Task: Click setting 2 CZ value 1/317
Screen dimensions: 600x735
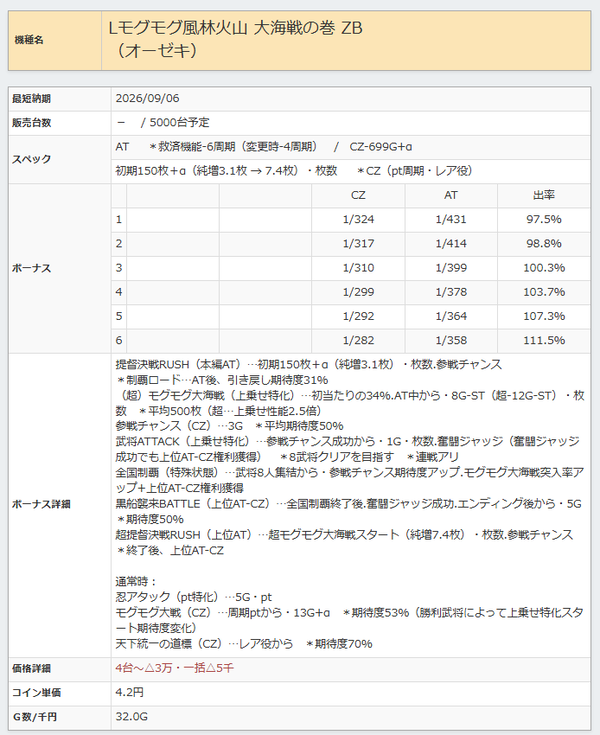Action: tap(358, 244)
